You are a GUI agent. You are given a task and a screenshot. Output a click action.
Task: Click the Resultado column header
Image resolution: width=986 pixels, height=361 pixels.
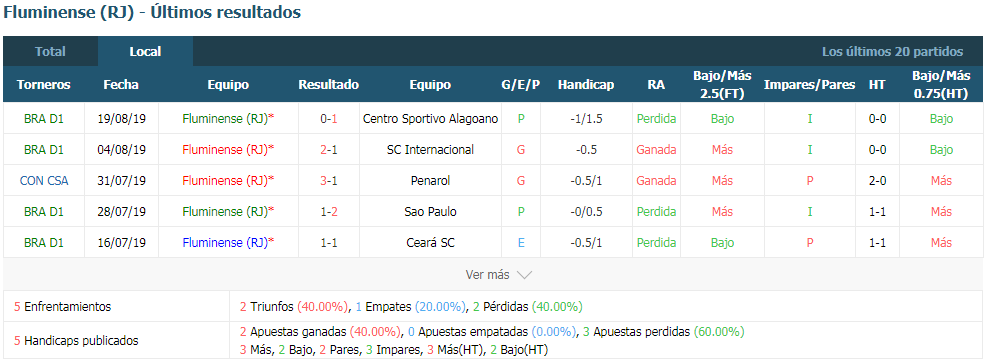[x=329, y=85]
